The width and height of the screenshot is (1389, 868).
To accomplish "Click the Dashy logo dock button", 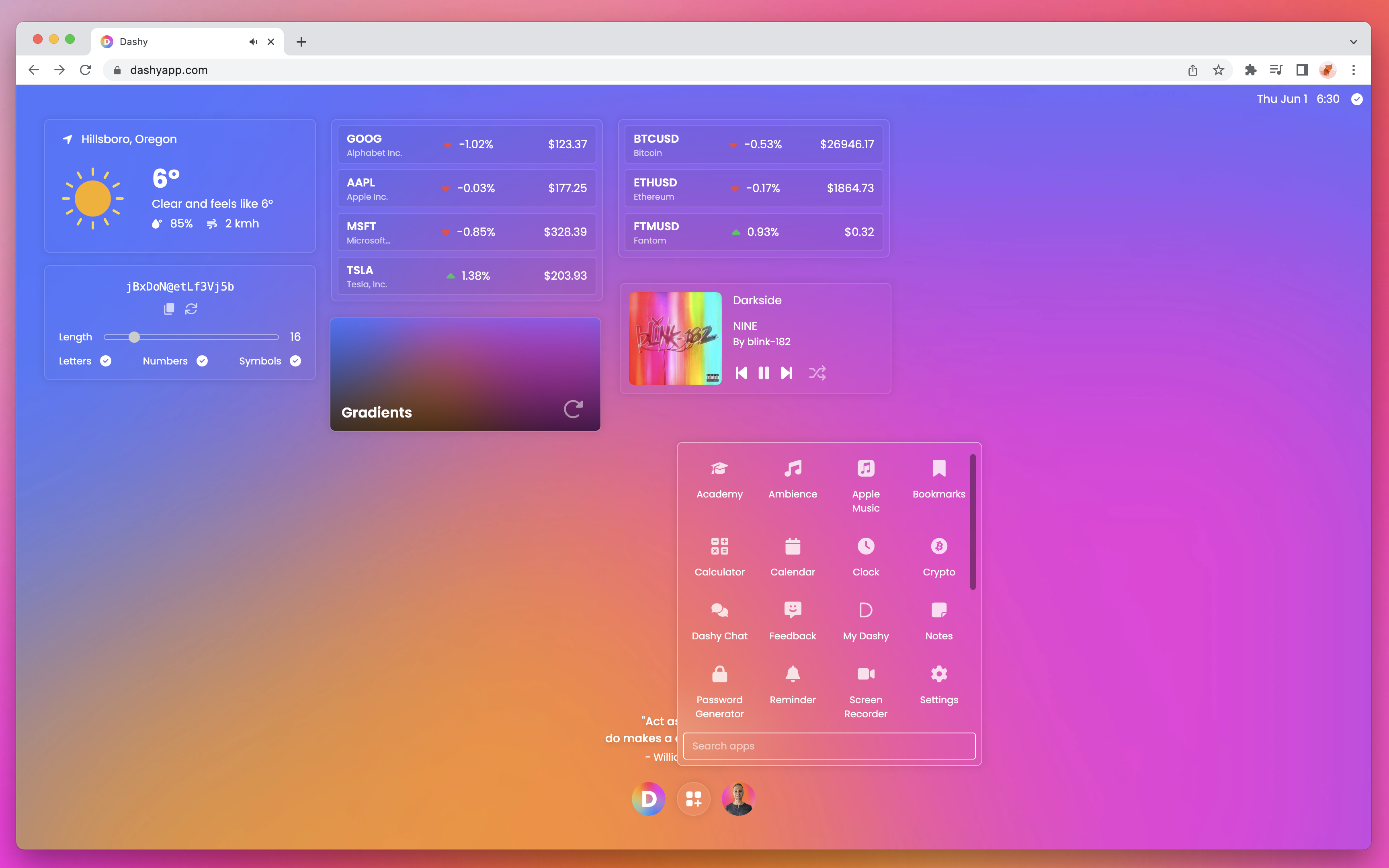I will 649,798.
